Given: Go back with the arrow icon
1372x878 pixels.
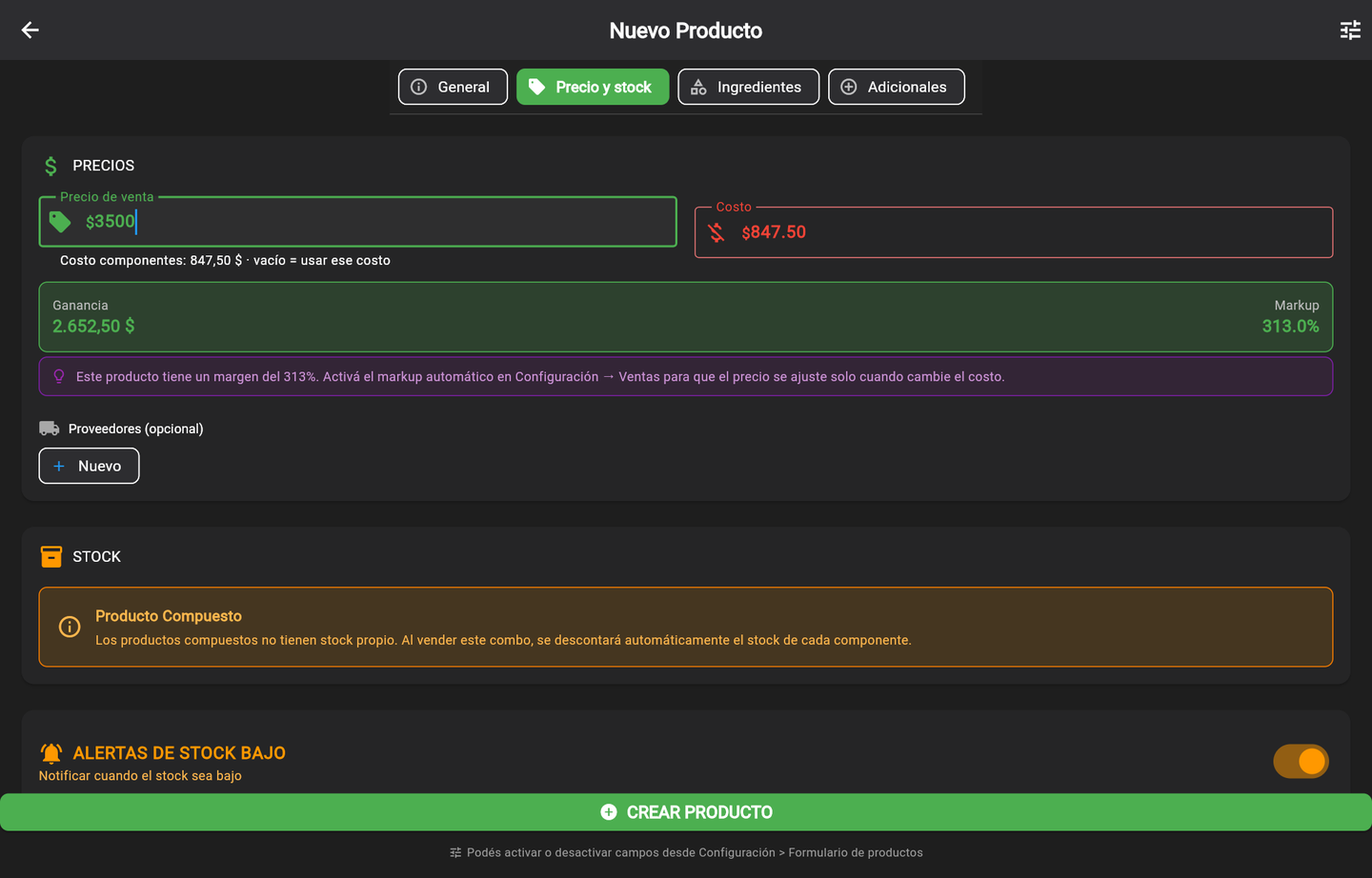Looking at the screenshot, I should tap(30, 30).
